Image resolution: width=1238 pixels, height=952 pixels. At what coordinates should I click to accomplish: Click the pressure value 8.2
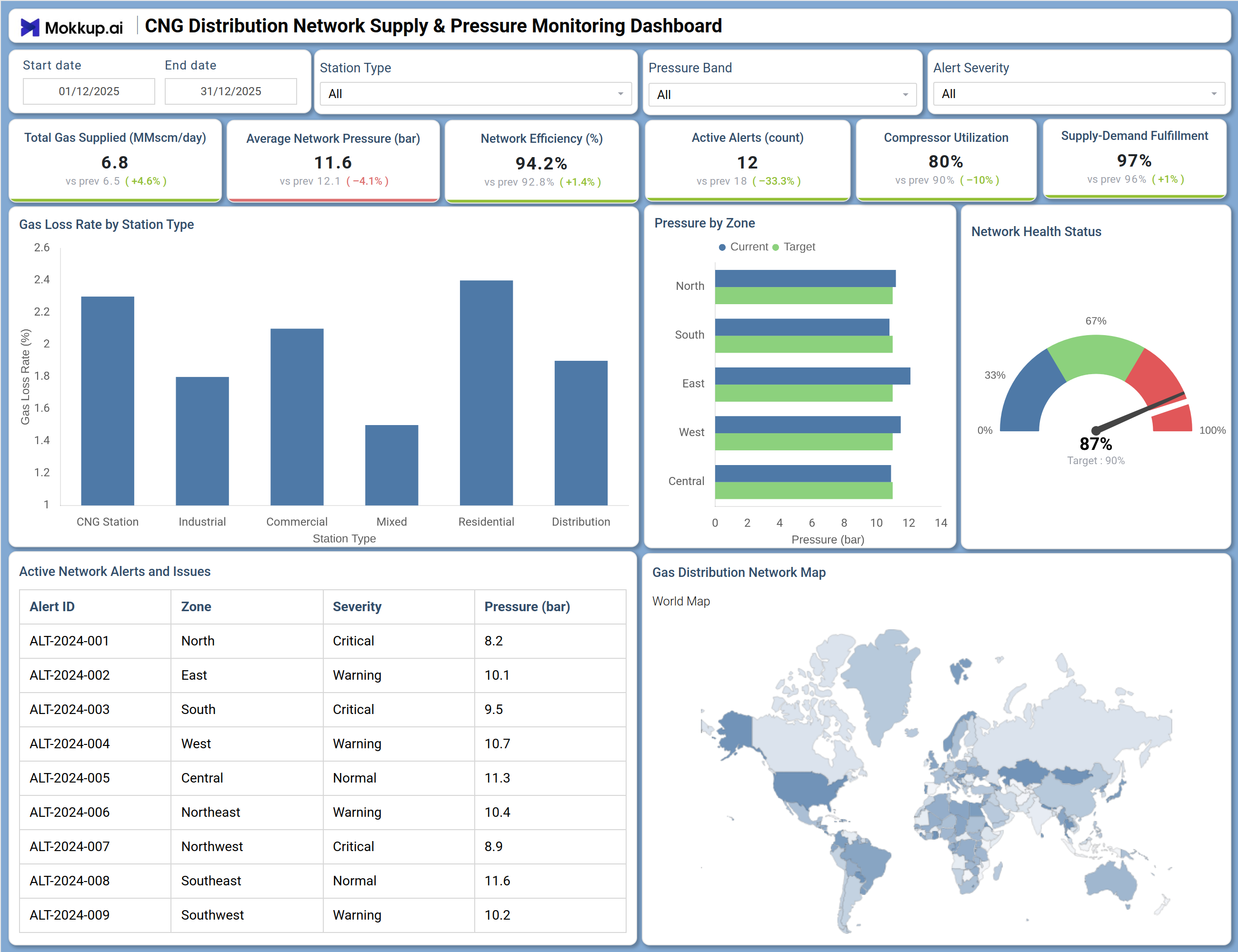(x=494, y=641)
